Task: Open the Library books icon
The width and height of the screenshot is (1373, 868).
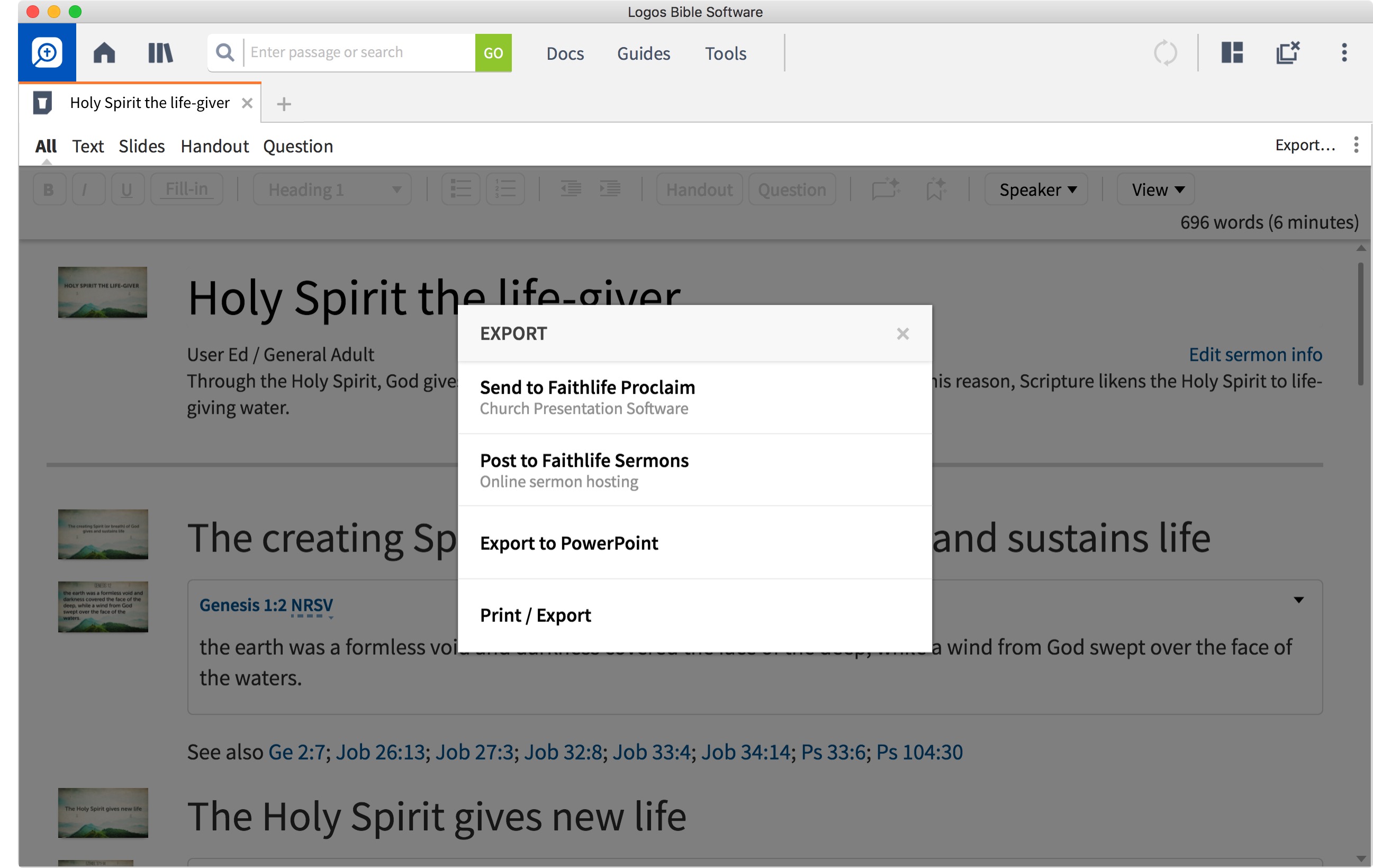Action: click(160, 53)
